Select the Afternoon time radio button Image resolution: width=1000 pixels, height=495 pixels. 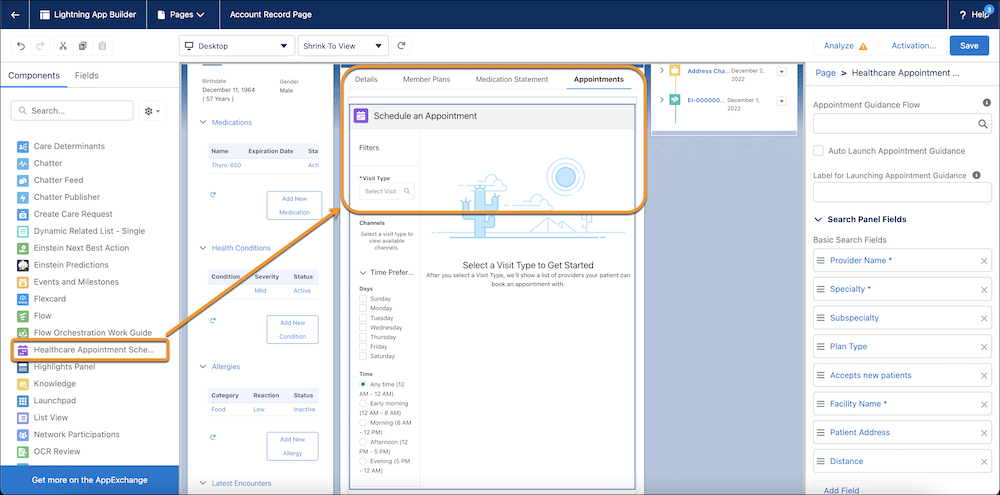(x=363, y=442)
